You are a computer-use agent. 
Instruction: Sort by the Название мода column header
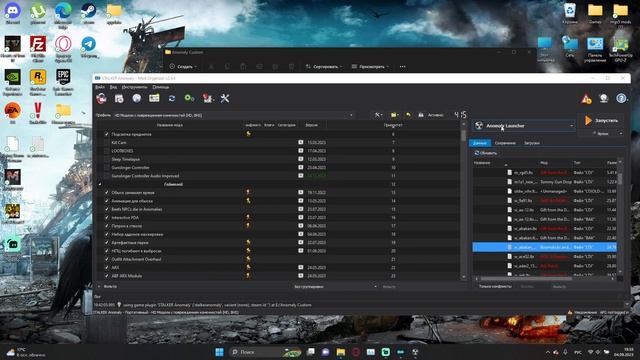170,125
